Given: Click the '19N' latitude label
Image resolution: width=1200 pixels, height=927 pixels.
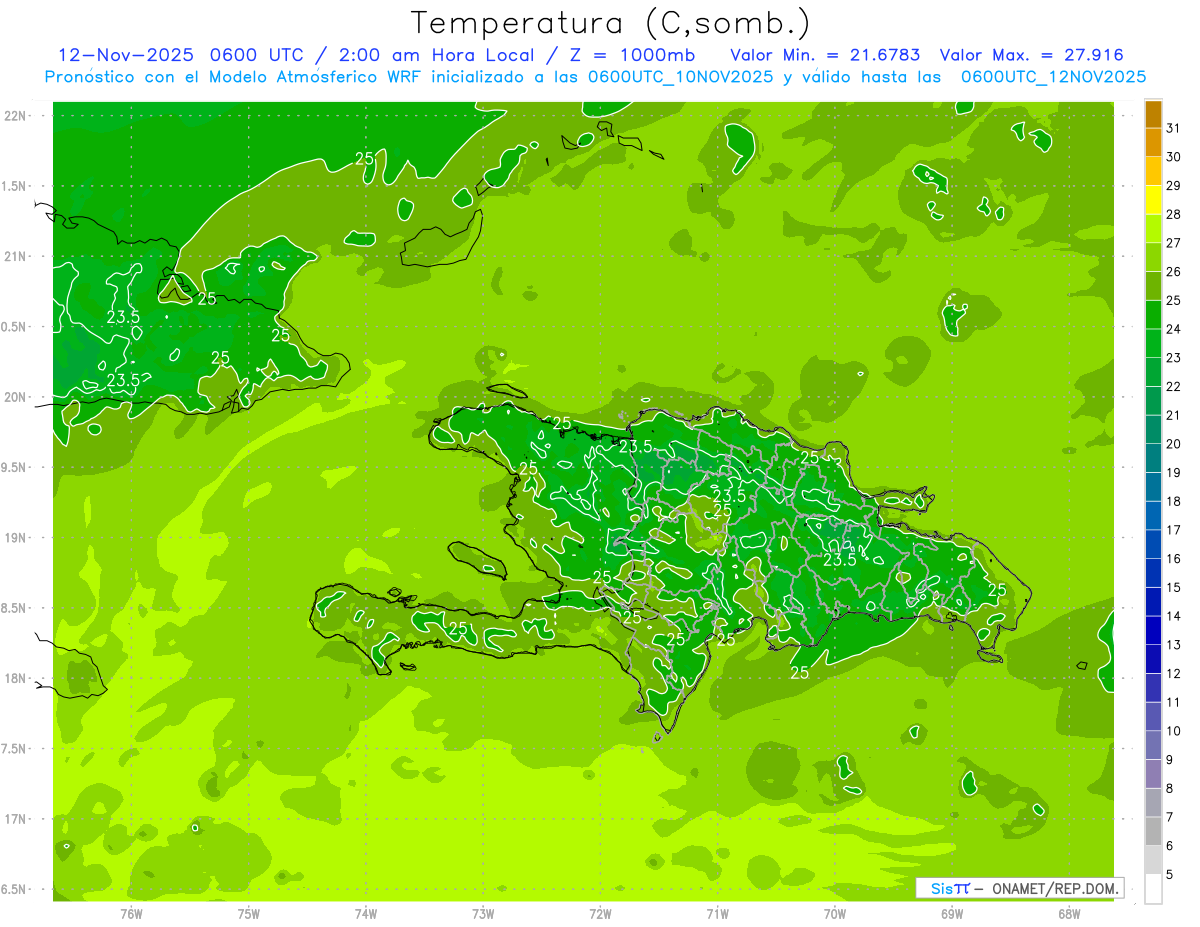Looking at the screenshot, I should click(x=14, y=538).
